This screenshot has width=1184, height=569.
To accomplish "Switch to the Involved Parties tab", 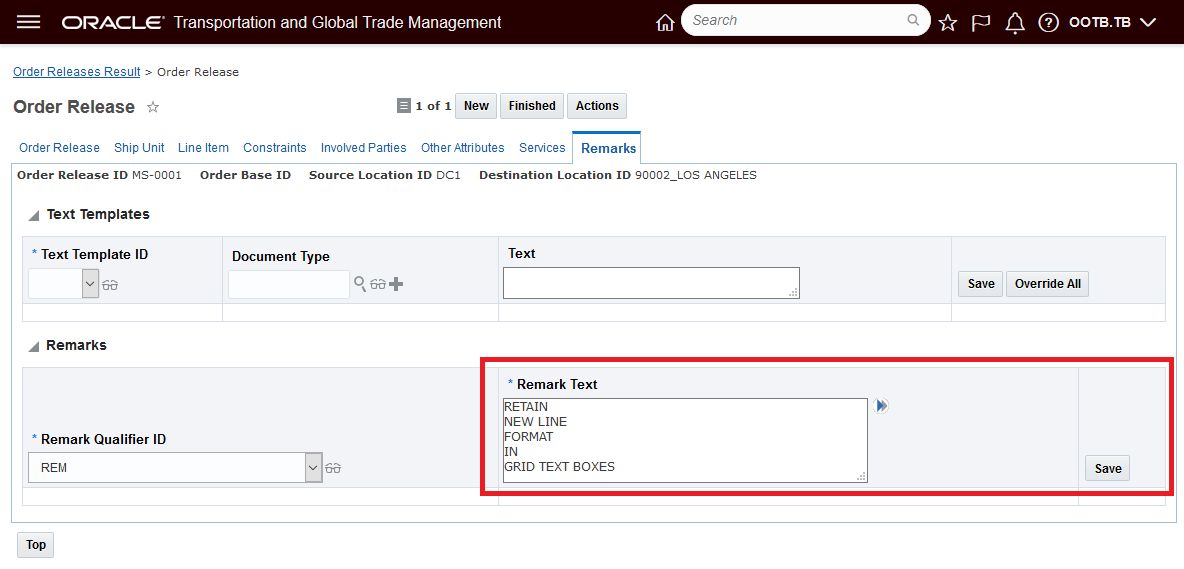I will [363, 148].
